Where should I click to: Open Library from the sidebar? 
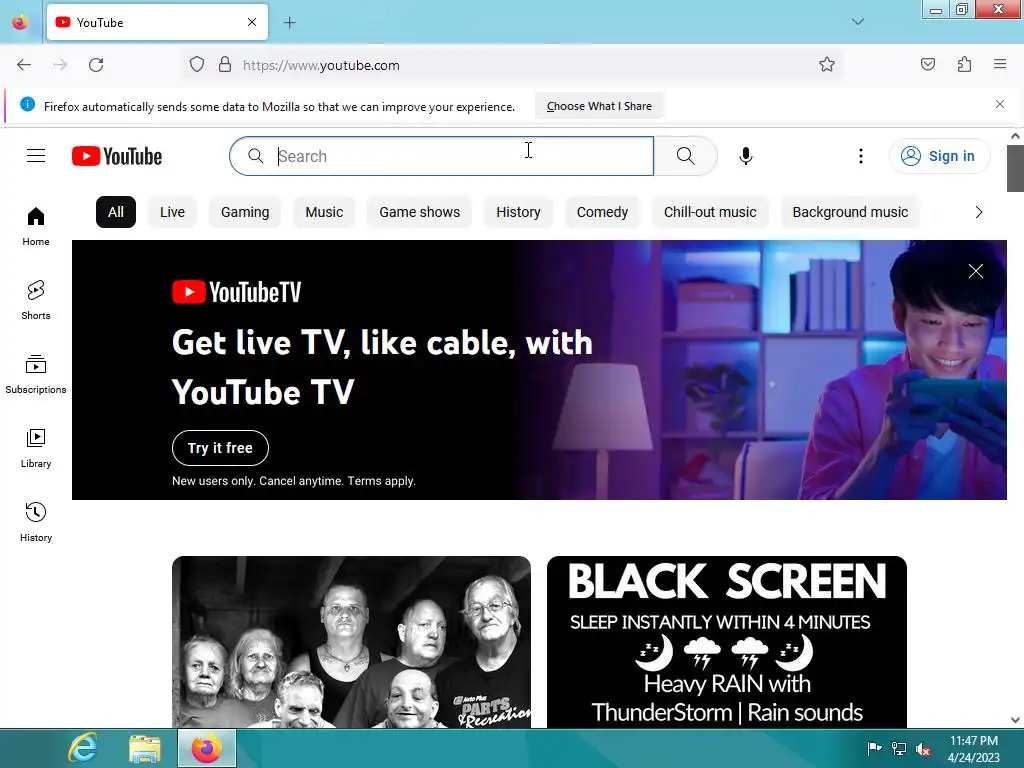tap(36, 448)
